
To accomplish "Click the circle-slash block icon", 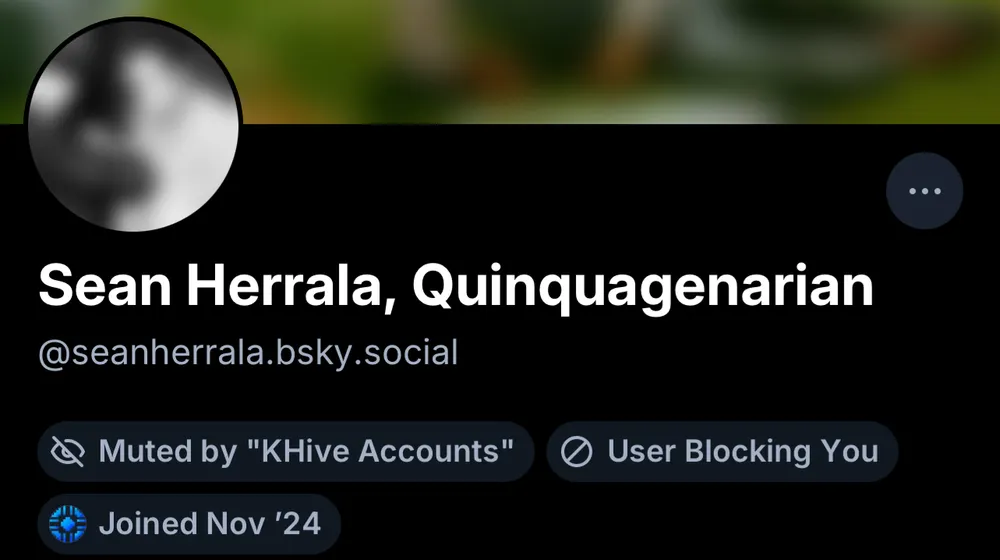I will 577,452.
